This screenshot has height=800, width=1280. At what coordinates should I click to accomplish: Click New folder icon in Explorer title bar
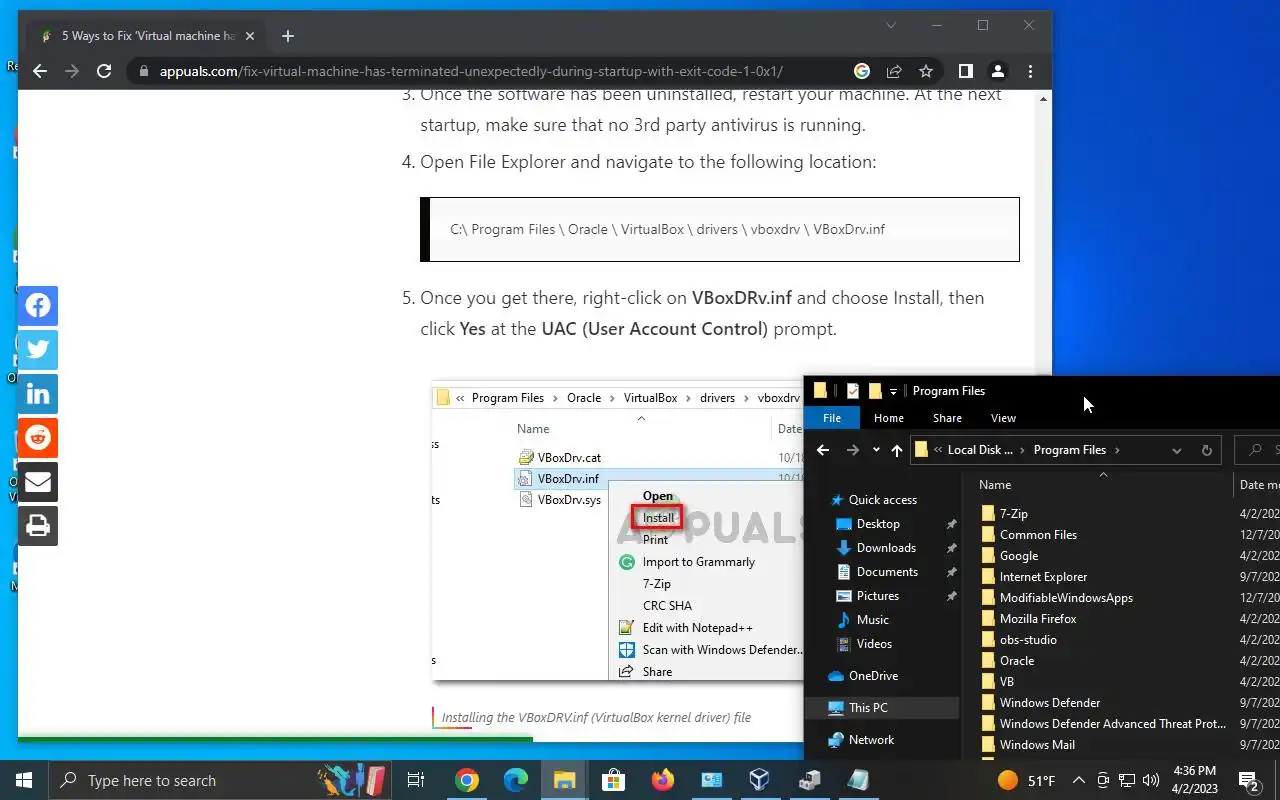[x=874, y=391]
